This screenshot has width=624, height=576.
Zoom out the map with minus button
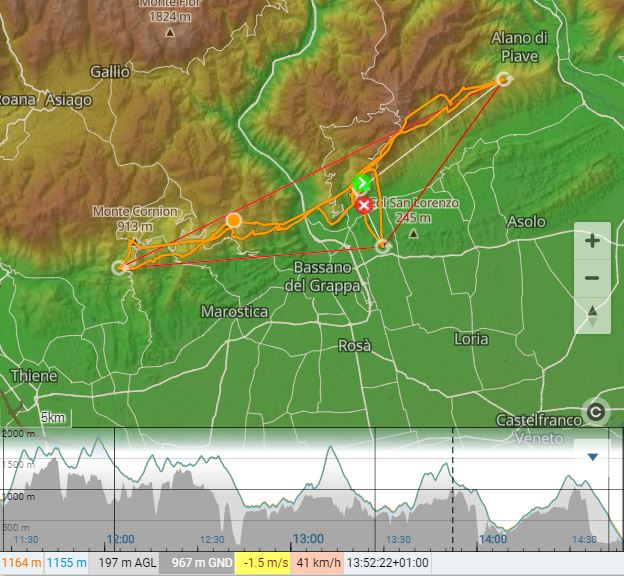592,278
